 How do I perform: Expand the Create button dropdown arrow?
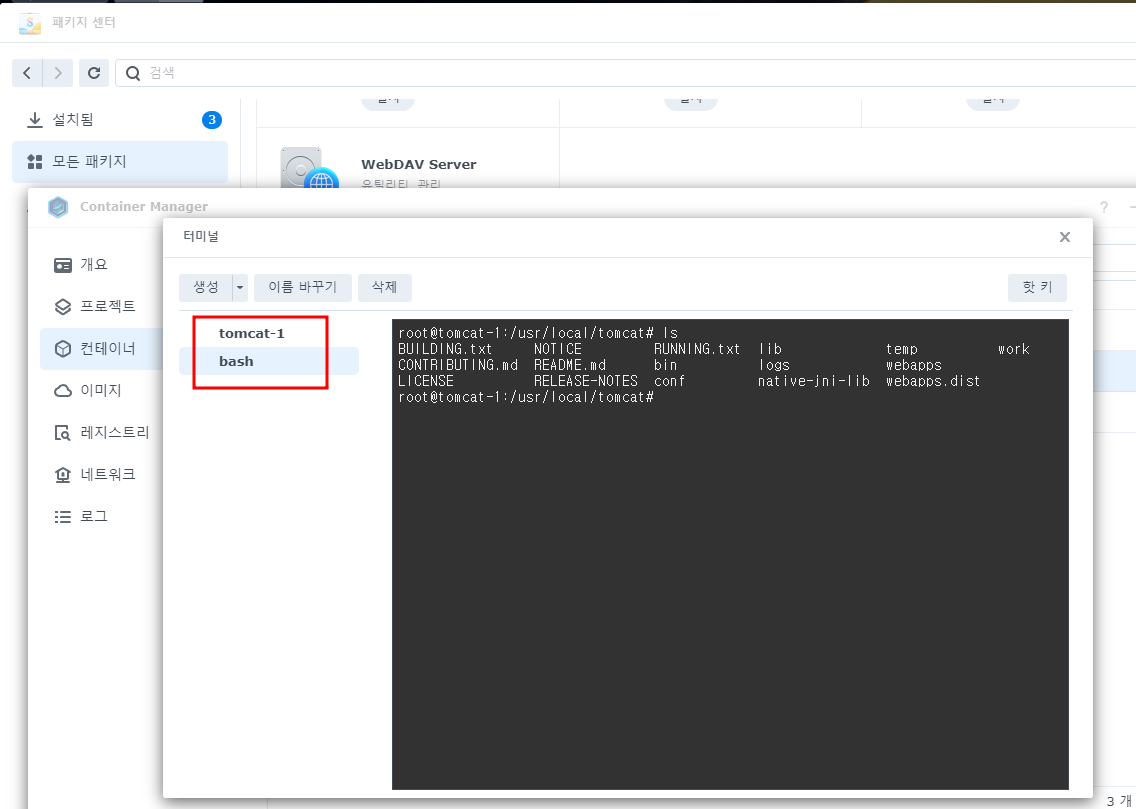[240, 288]
